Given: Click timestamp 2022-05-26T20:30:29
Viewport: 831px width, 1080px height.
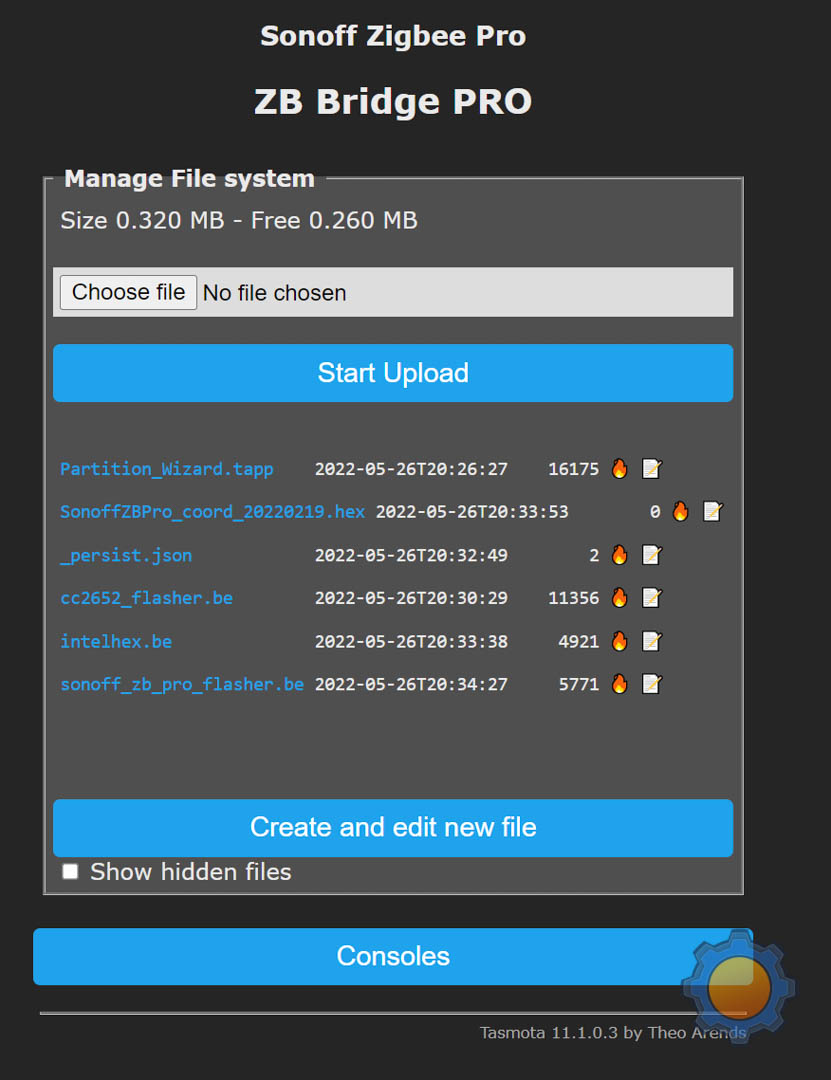Looking at the screenshot, I should tap(411, 598).
